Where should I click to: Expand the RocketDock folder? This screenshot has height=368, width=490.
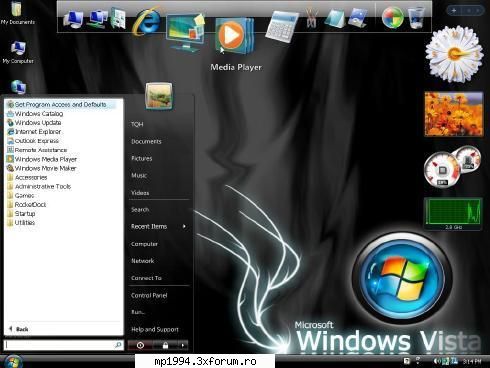27,204
